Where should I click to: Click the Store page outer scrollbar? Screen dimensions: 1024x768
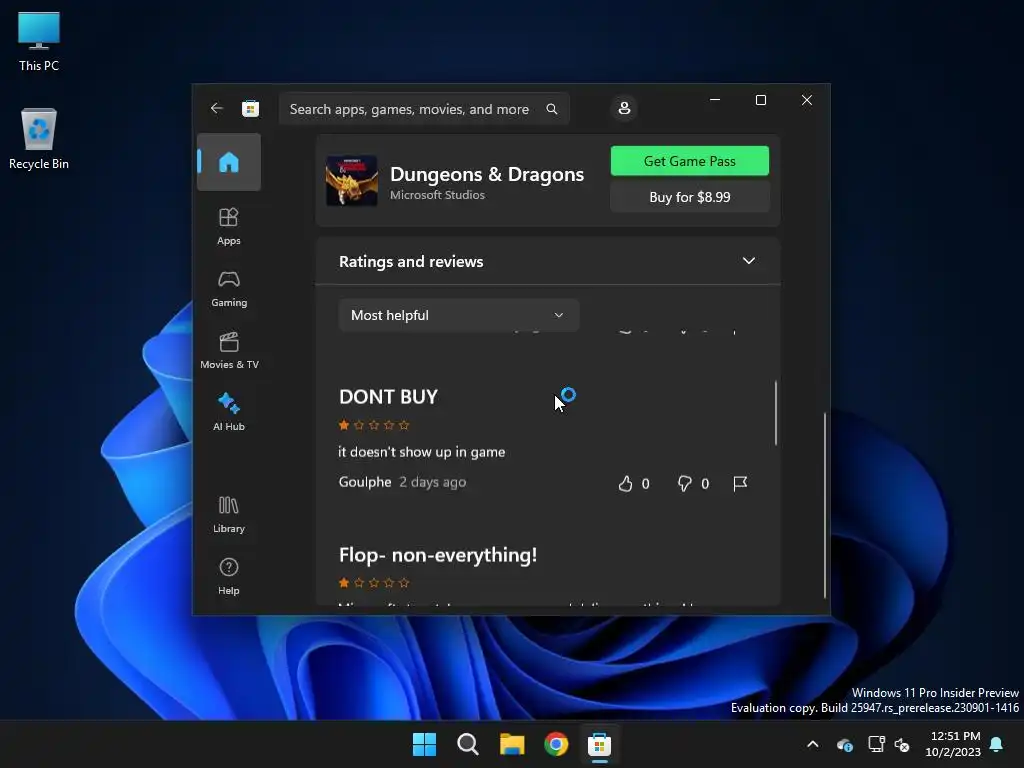click(x=825, y=505)
